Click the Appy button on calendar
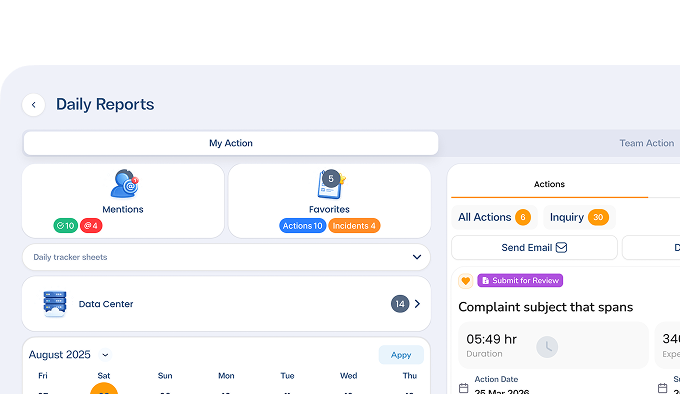 [401, 355]
